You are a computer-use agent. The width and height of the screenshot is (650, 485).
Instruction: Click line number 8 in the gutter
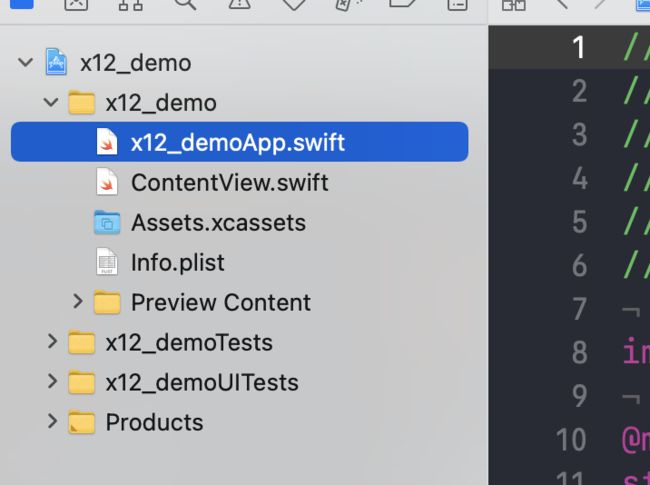580,352
